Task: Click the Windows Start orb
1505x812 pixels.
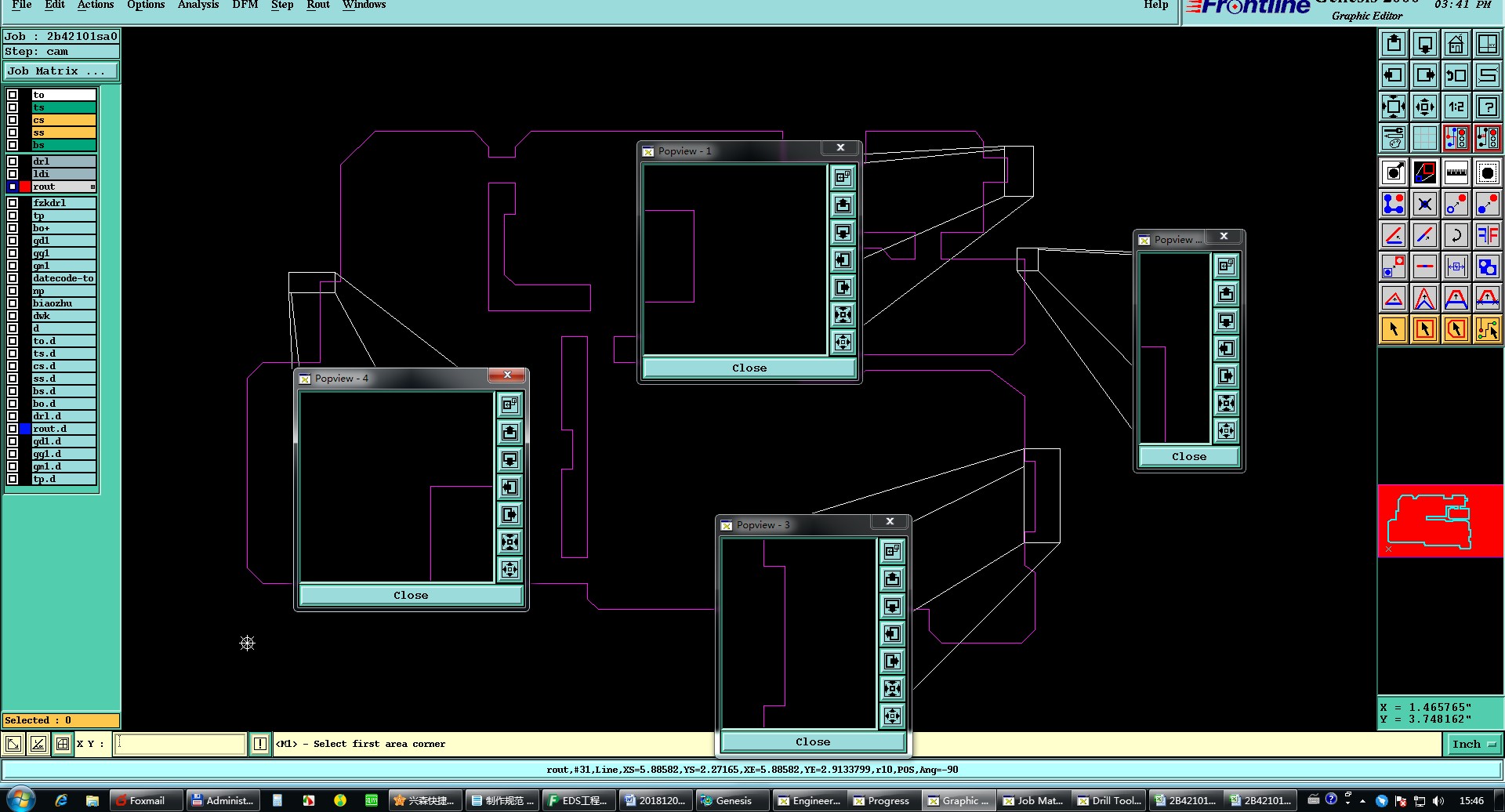Action: tap(21, 799)
